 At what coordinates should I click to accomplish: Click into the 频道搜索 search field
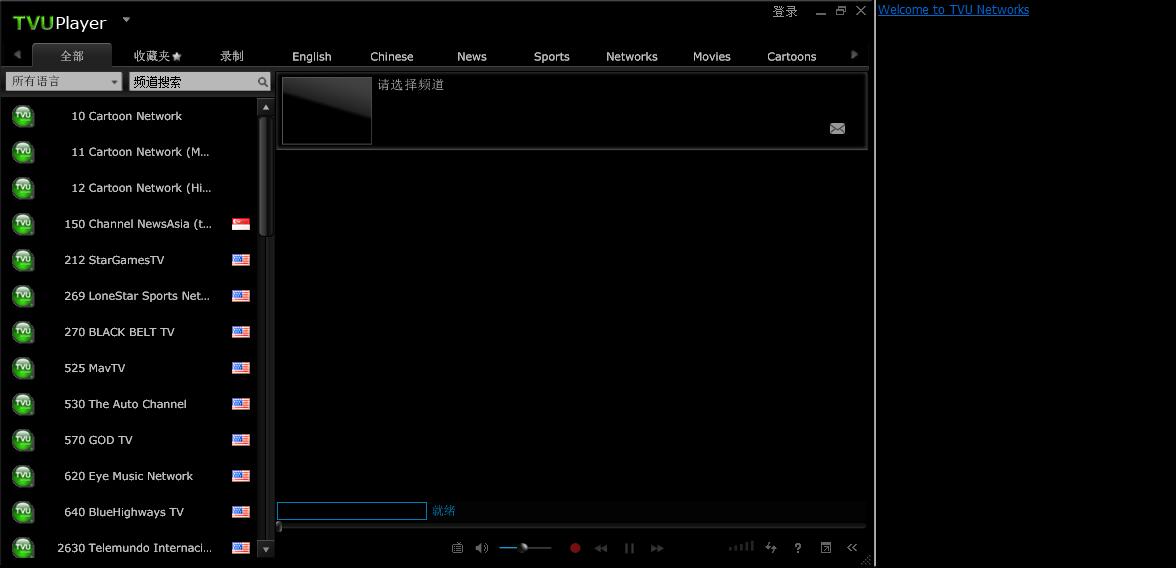click(193, 82)
